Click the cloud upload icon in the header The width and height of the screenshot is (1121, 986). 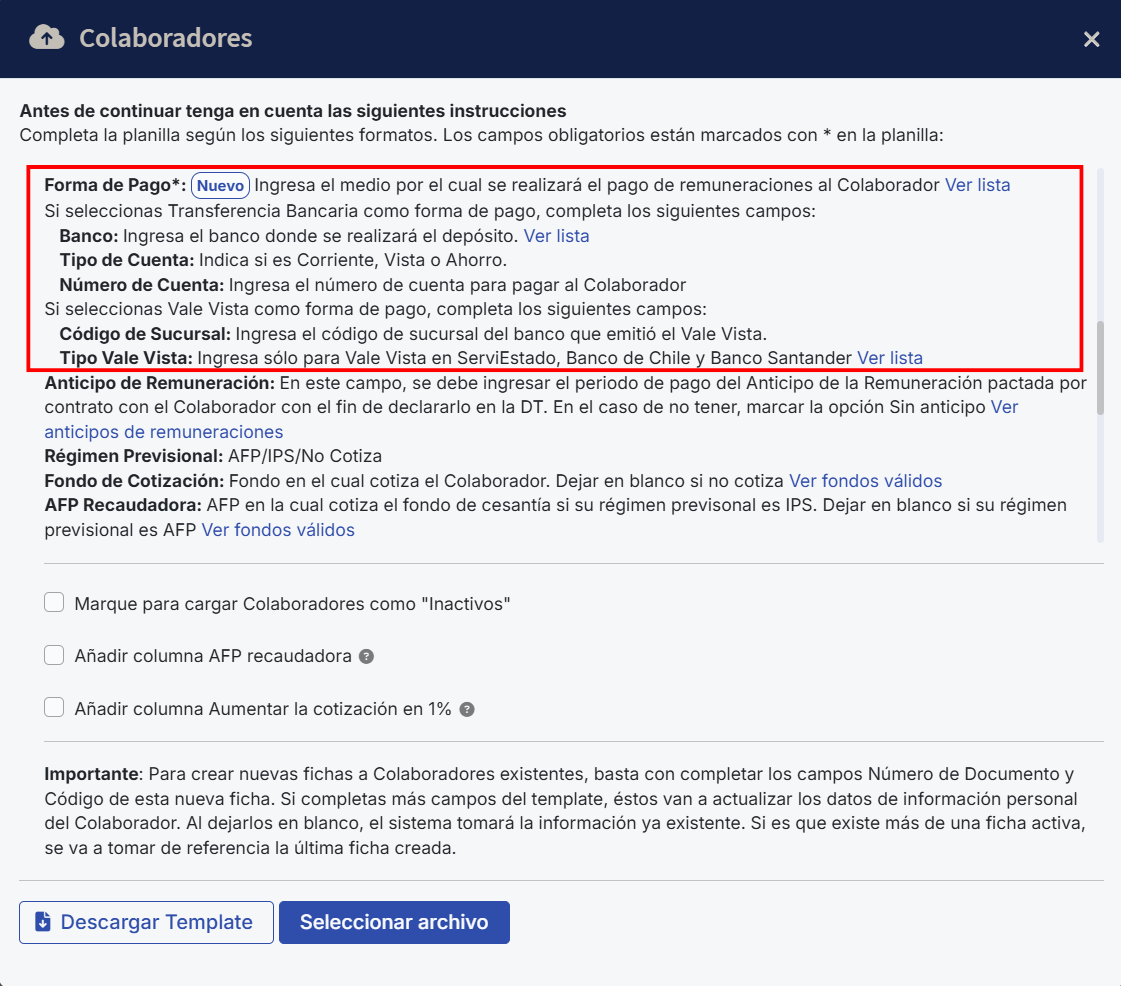[44, 38]
